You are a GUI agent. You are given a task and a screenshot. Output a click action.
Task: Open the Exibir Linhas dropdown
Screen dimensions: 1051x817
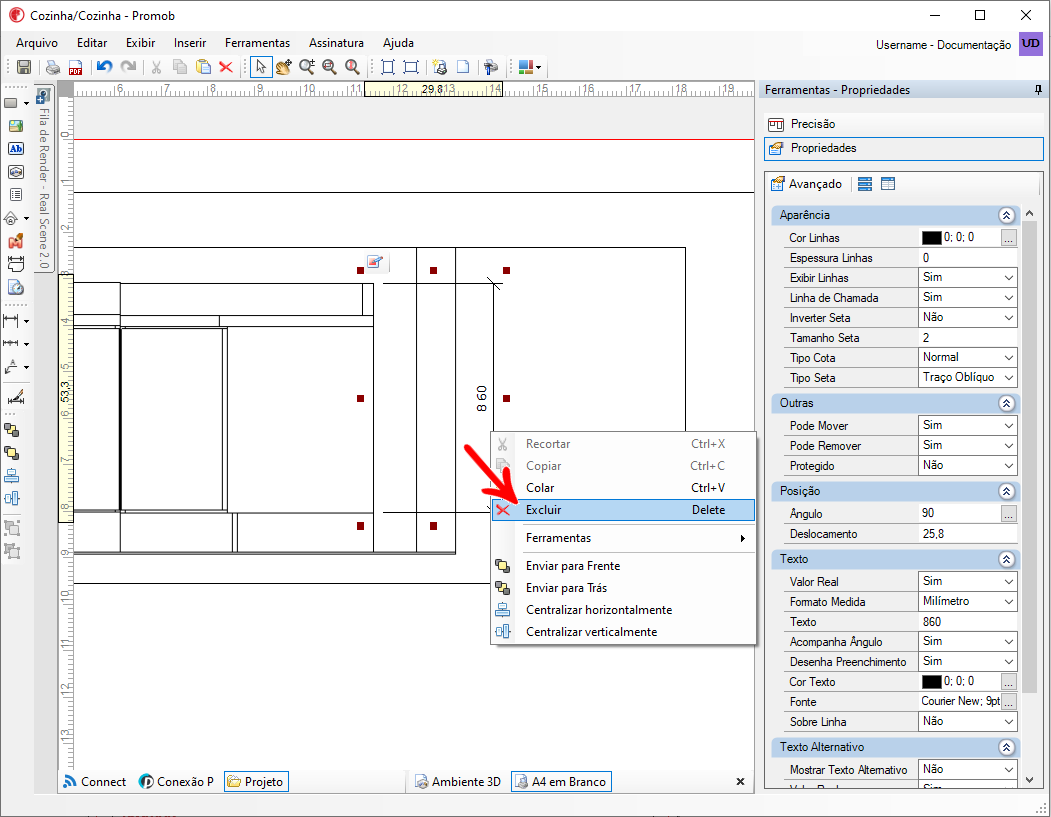(1008, 278)
